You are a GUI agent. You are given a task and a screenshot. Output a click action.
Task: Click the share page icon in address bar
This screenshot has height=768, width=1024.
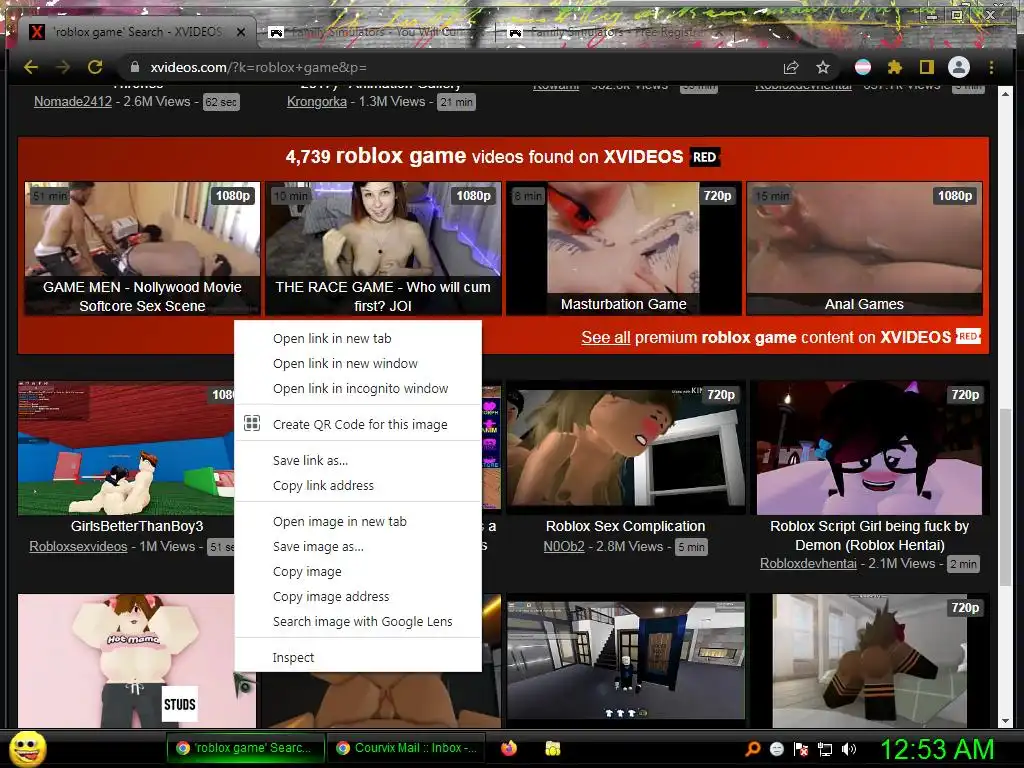click(791, 67)
